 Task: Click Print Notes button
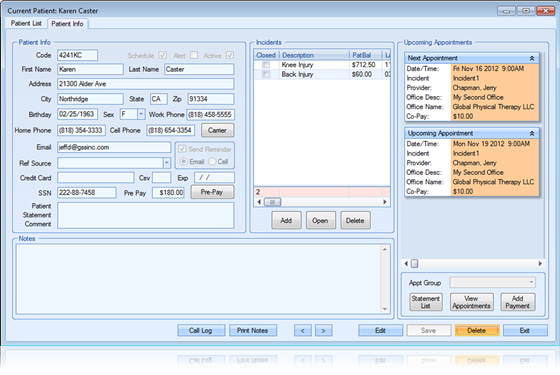pos(252,330)
